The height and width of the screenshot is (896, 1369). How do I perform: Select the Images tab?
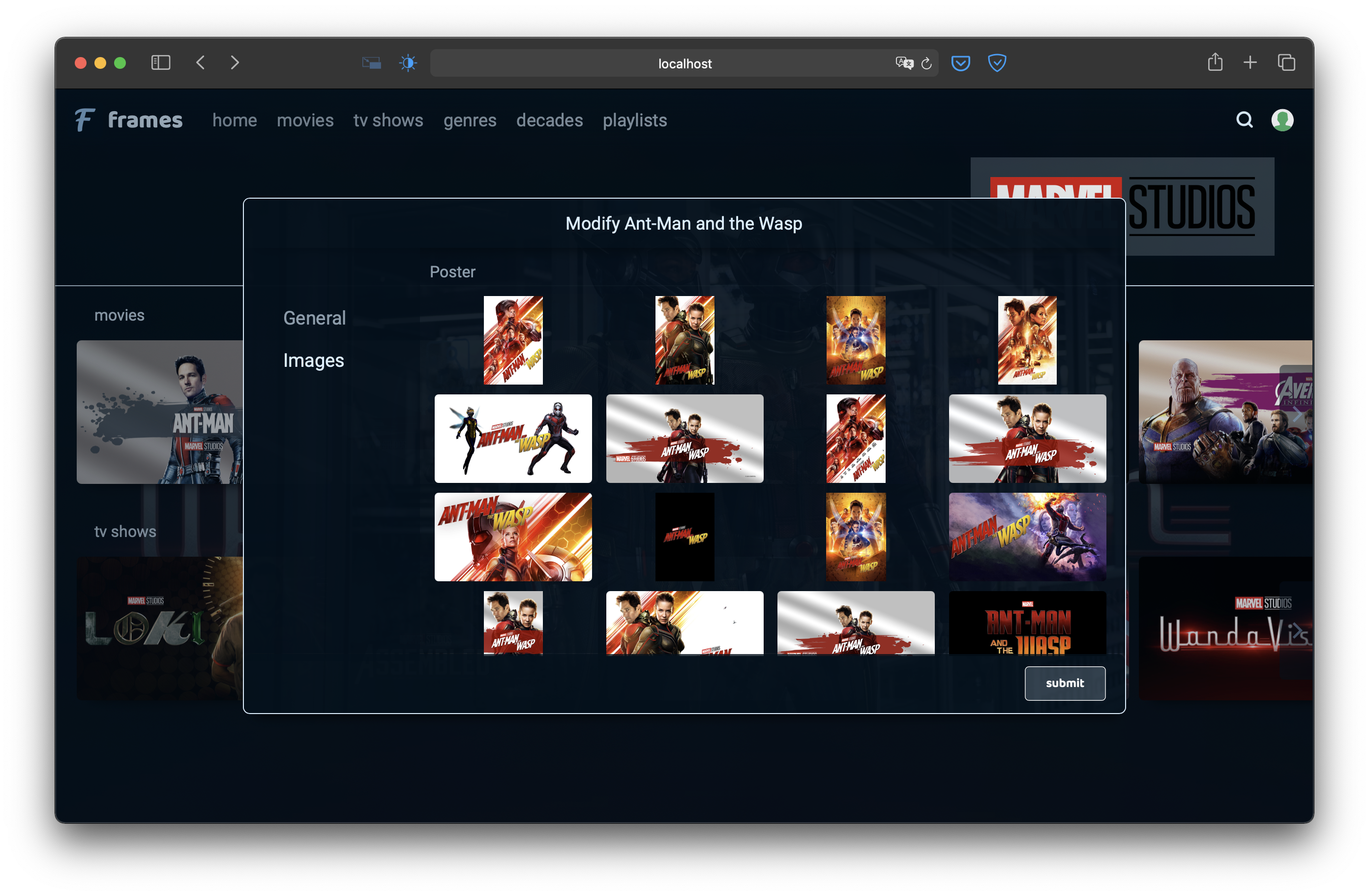(x=314, y=360)
